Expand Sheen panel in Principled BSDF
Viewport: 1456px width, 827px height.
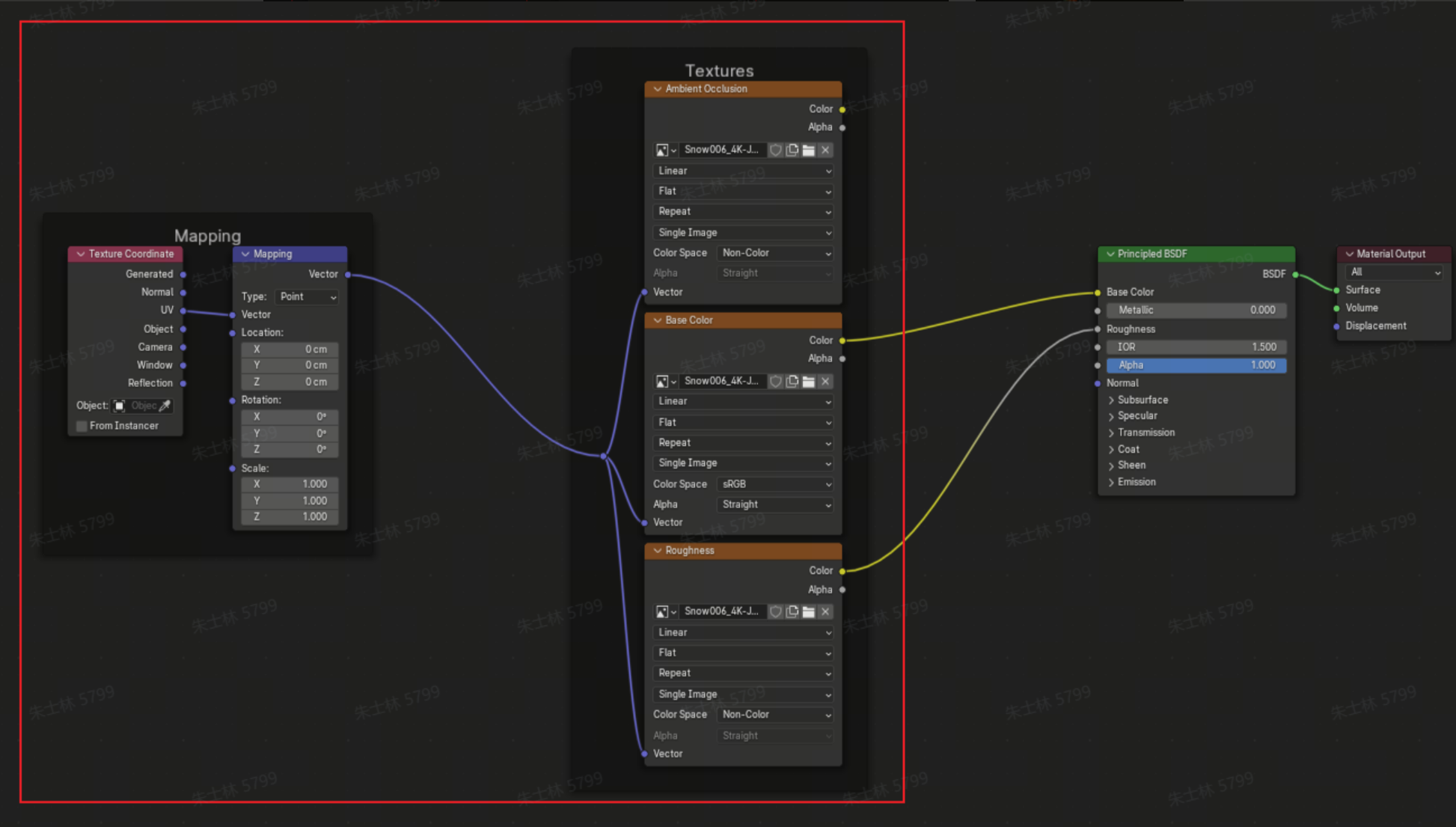[1112, 466]
